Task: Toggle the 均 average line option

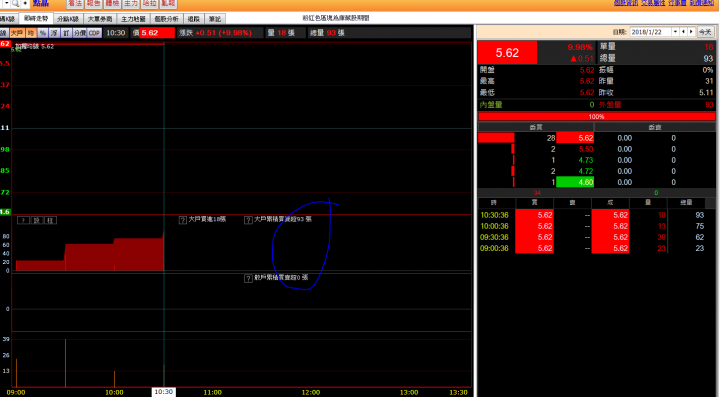Action: [x=31, y=33]
